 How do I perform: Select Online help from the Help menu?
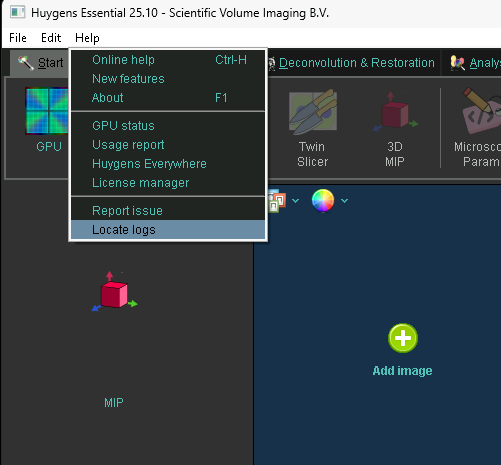tap(168, 60)
